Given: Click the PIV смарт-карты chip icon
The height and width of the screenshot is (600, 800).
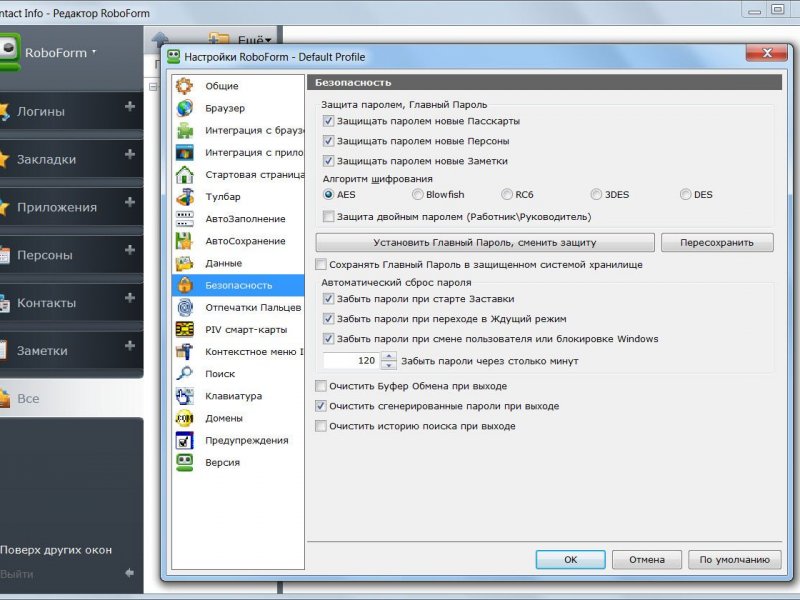Looking at the screenshot, I should (x=184, y=330).
